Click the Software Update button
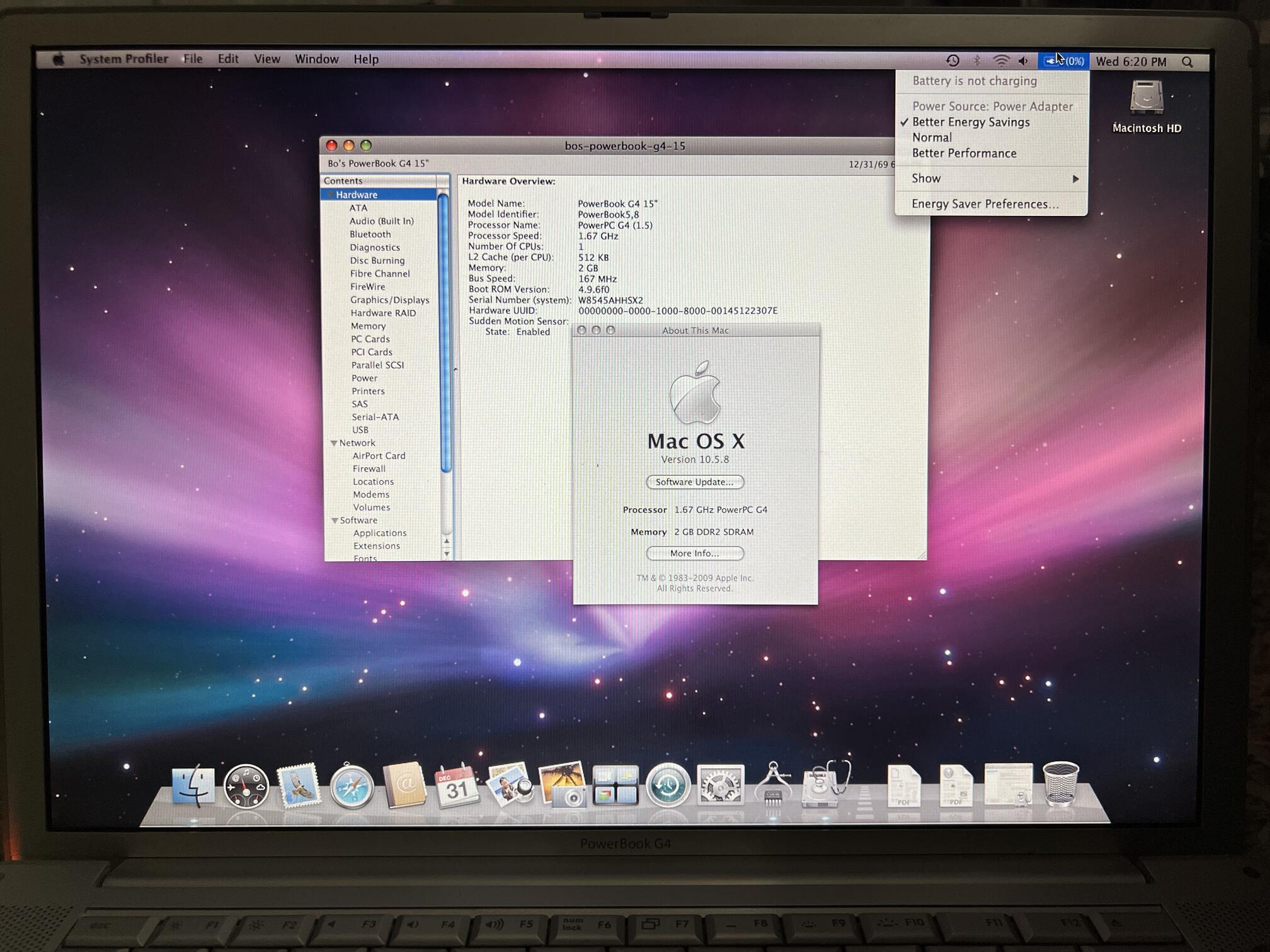 [694, 482]
